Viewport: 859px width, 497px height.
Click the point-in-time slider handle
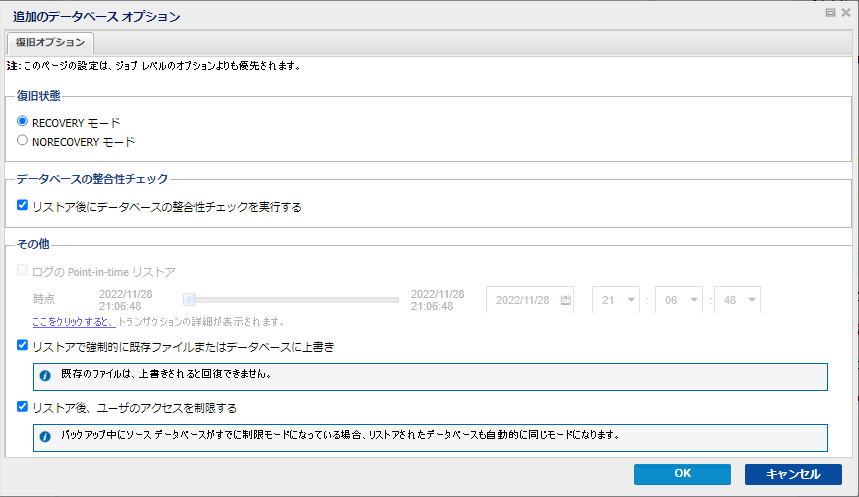pos(190,300)
